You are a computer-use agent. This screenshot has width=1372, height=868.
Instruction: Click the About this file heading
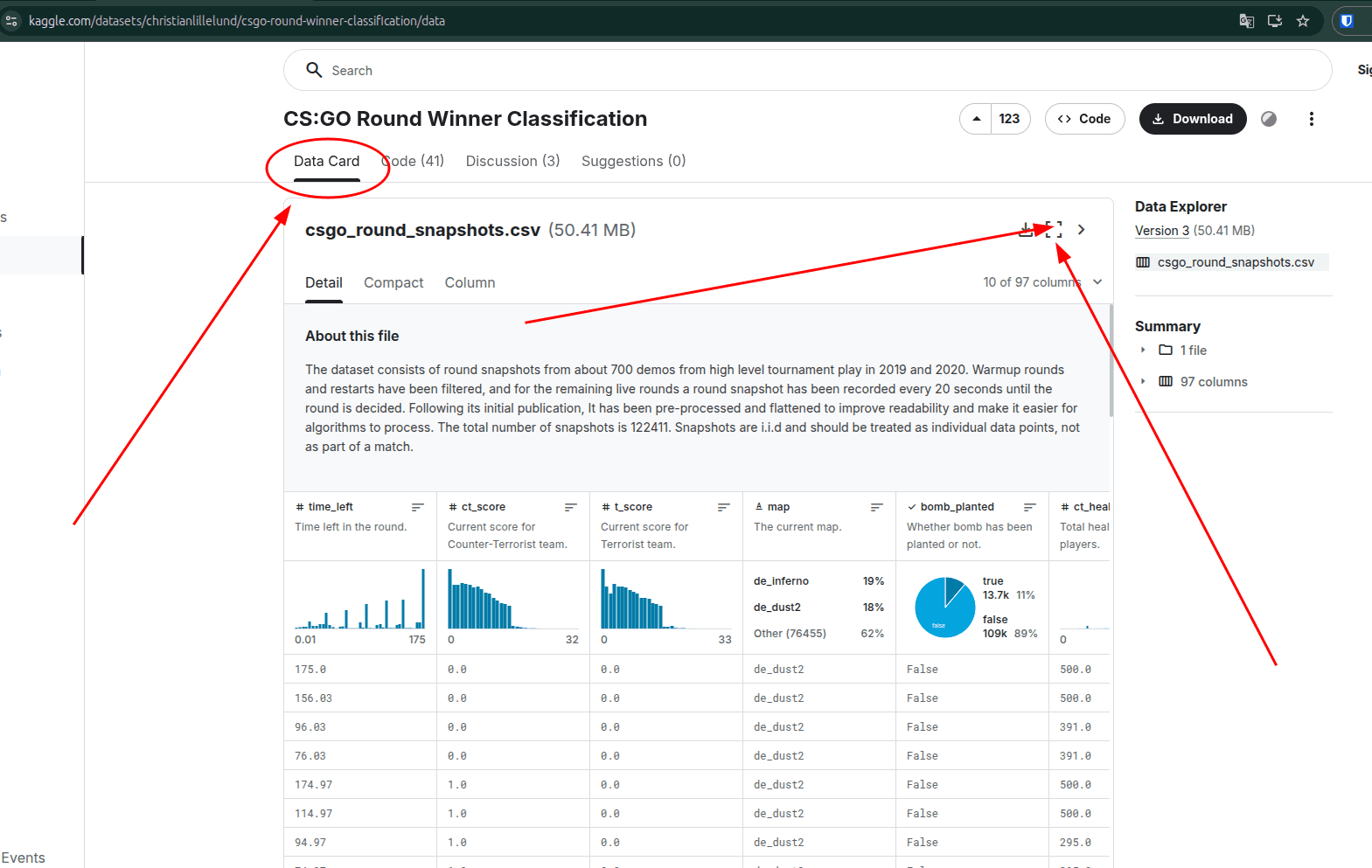352,336
